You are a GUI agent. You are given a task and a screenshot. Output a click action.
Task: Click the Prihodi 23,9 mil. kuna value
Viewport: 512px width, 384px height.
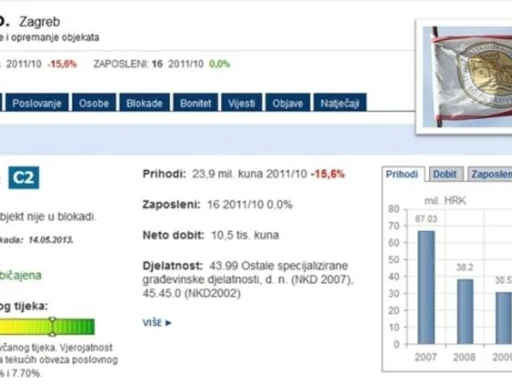coord(227,174)
